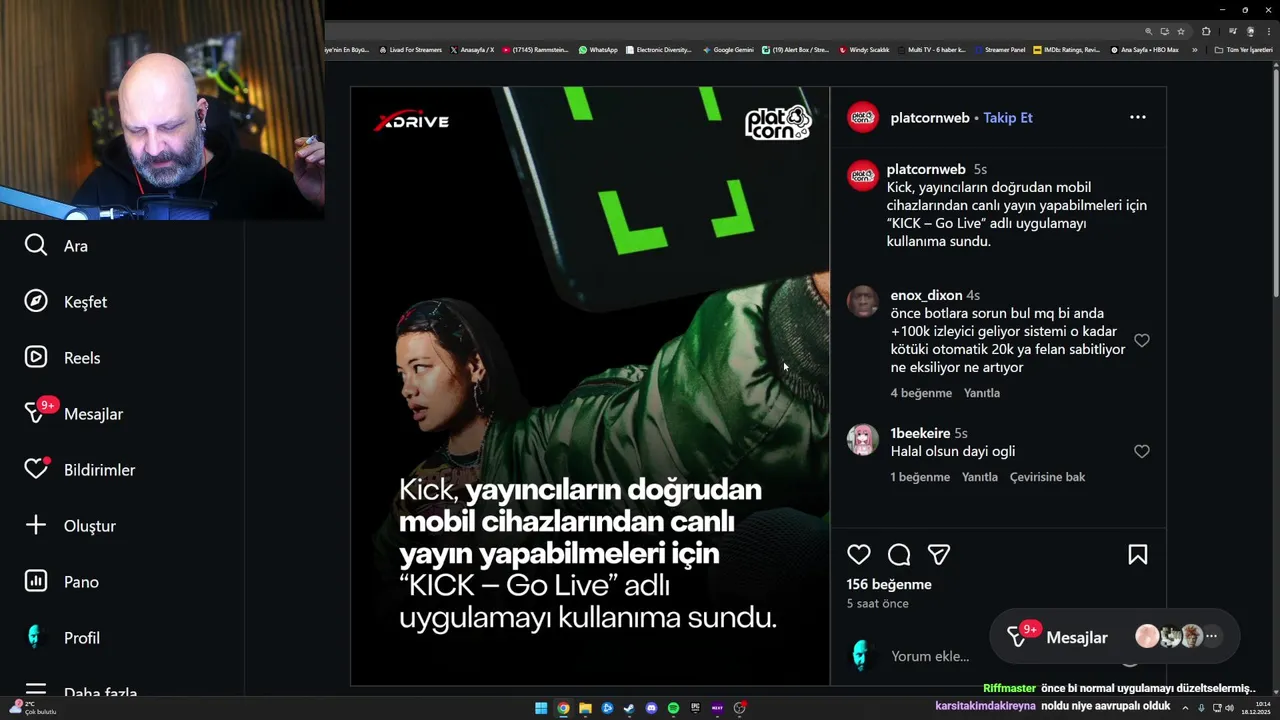Open Steam from taskbar
Image resolution: width=1280 pixels, height=720 pixels.
click(x=629, y=708)
